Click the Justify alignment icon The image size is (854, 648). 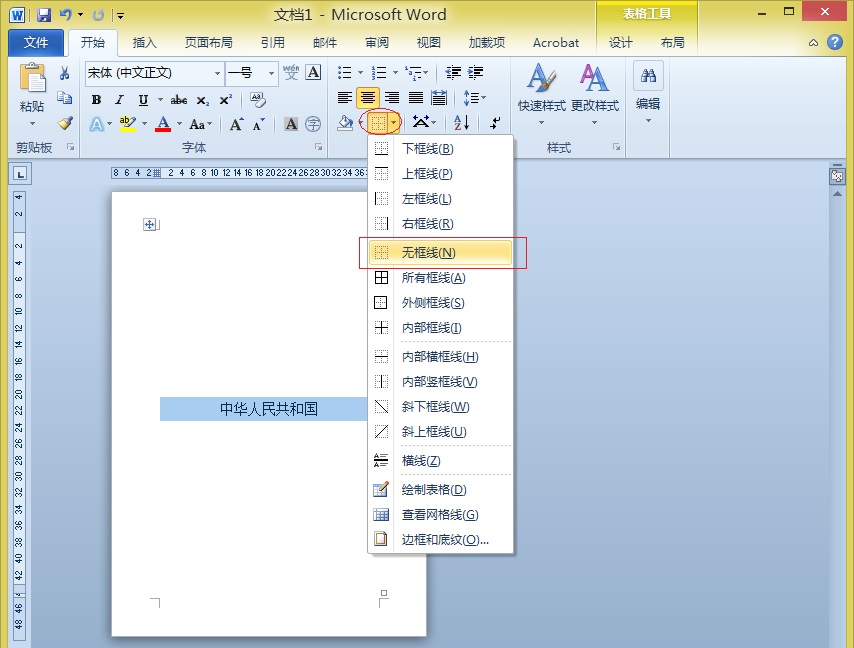[416, 98]
